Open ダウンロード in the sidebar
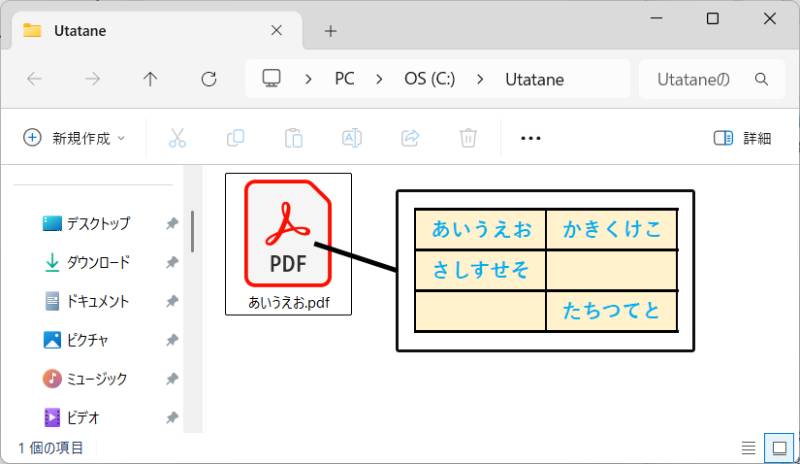The image size is (800, 464). [x=86, y=262]
